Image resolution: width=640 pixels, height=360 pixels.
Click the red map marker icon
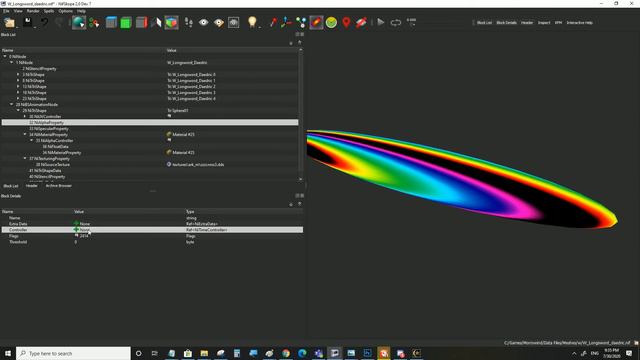tap(346, 22)
